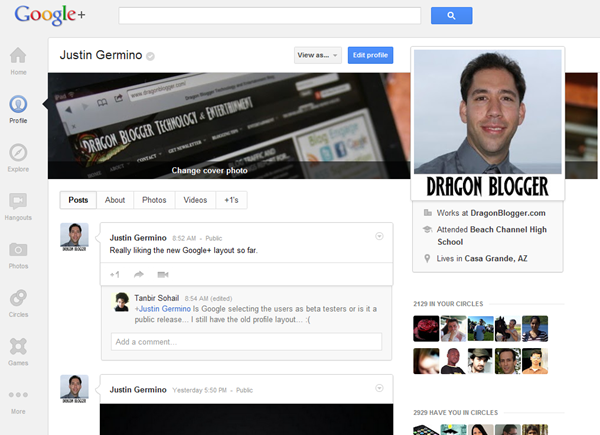Image resolution: width=600 pixels, height=435 pixels.
Task: Switch to the Photos tab
Action: (154, 200)
